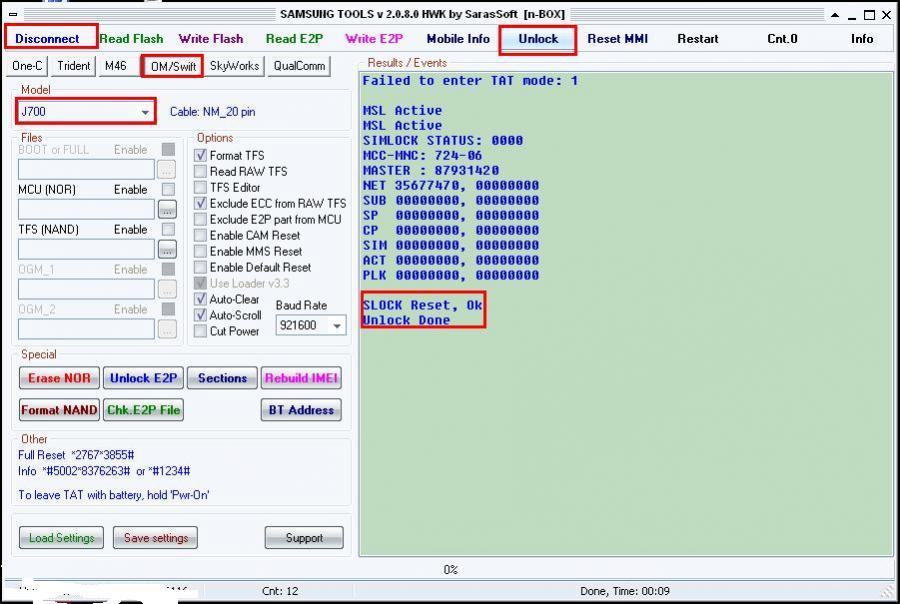Switch to the OM/Swift tab
The image size is (900, 604).
[x=173, y=66]
